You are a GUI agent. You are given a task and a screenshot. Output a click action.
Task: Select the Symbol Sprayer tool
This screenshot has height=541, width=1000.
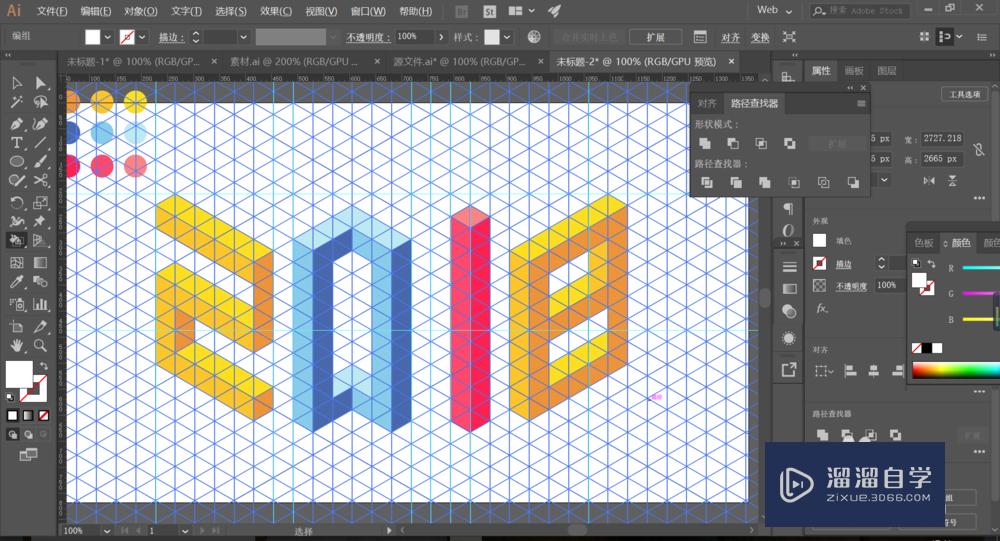[x=17, y=304]
